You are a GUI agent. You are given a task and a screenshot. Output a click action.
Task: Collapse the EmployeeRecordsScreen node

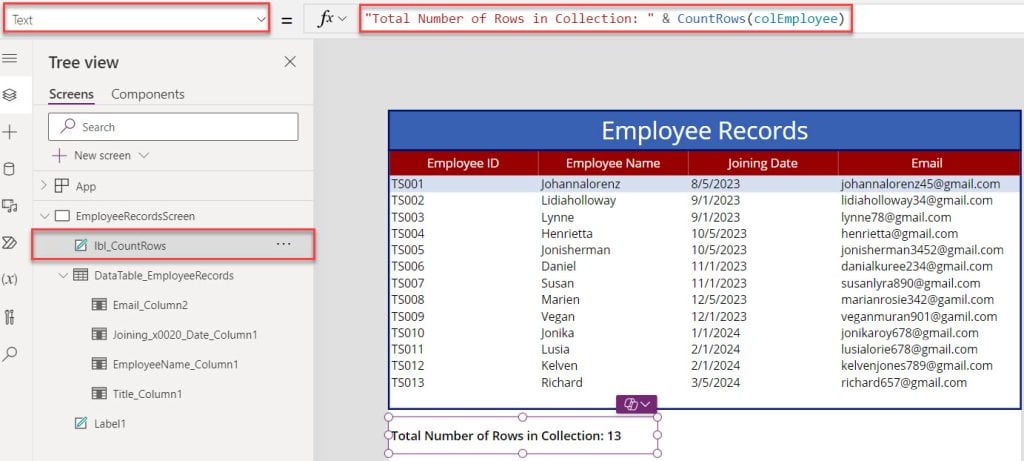pyautogui.click(x=44, y=216)
